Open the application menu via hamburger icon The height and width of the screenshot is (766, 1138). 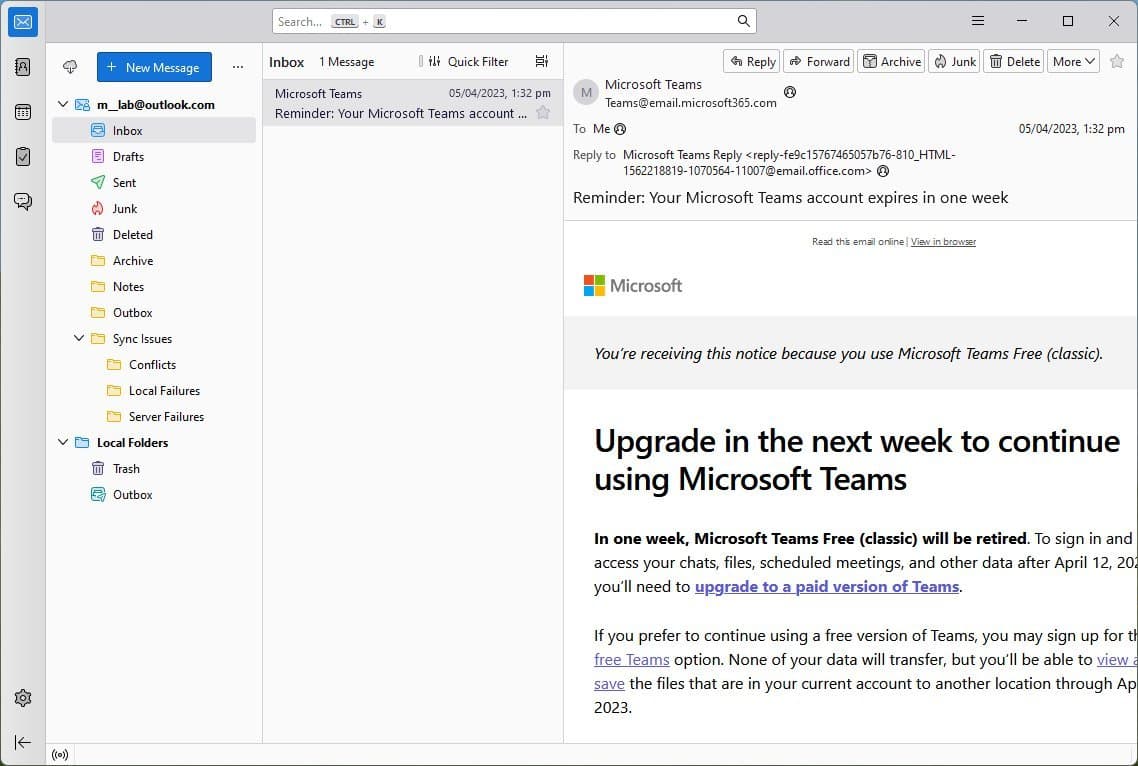pyautogui.click(x=977, y=20)
